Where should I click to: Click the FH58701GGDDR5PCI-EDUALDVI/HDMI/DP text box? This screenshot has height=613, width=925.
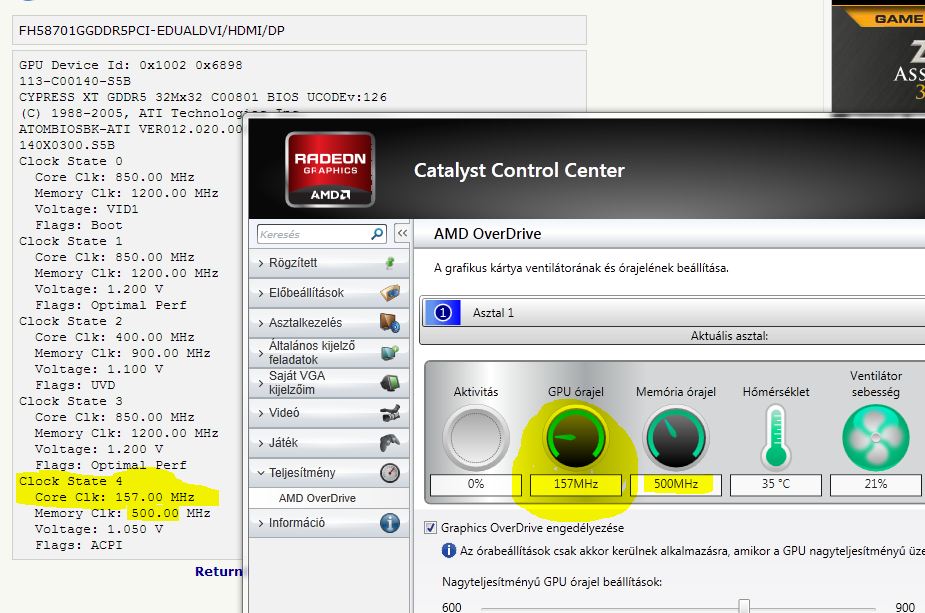pyautogui.click(x=299, y=30)
